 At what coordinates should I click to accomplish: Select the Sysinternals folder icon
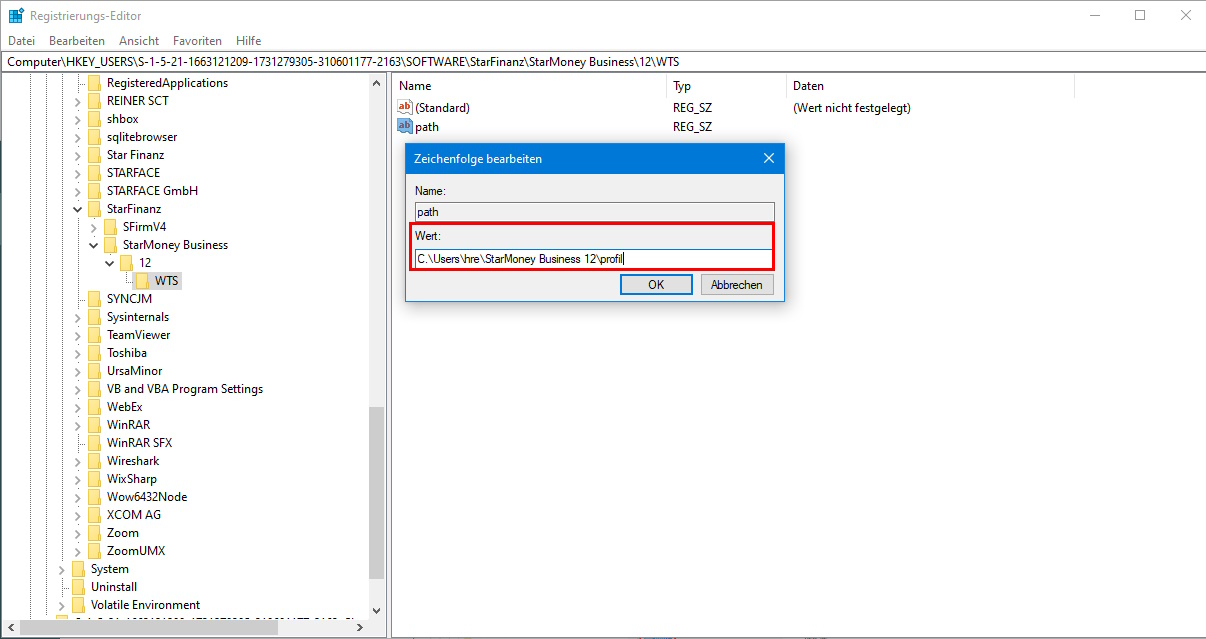tap(95, 317)
